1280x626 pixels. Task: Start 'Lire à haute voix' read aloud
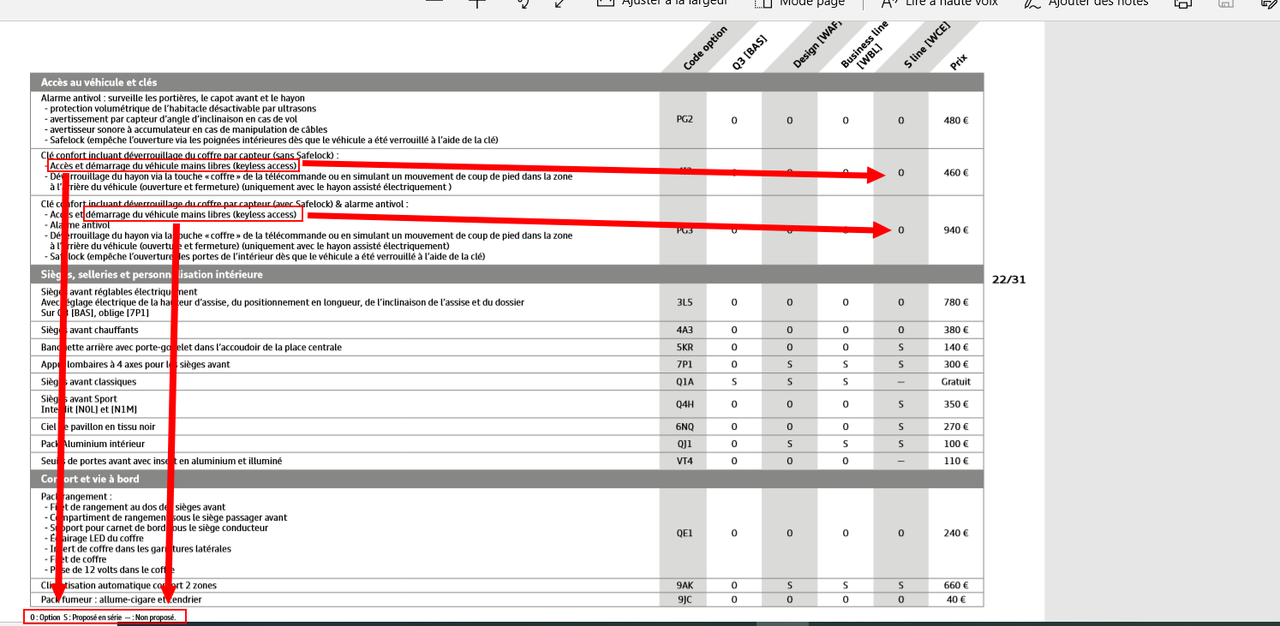click(939, 3)
